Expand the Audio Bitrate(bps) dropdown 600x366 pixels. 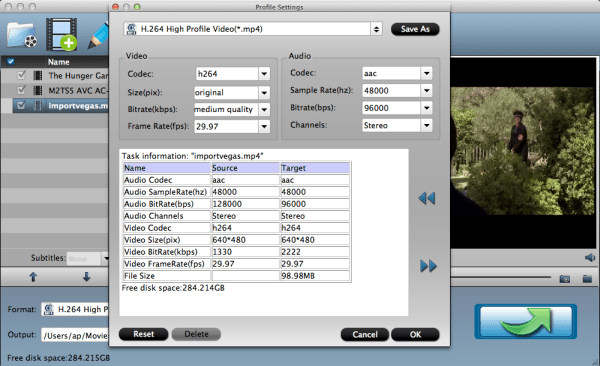pyautogui.click(x=426, y=108)
